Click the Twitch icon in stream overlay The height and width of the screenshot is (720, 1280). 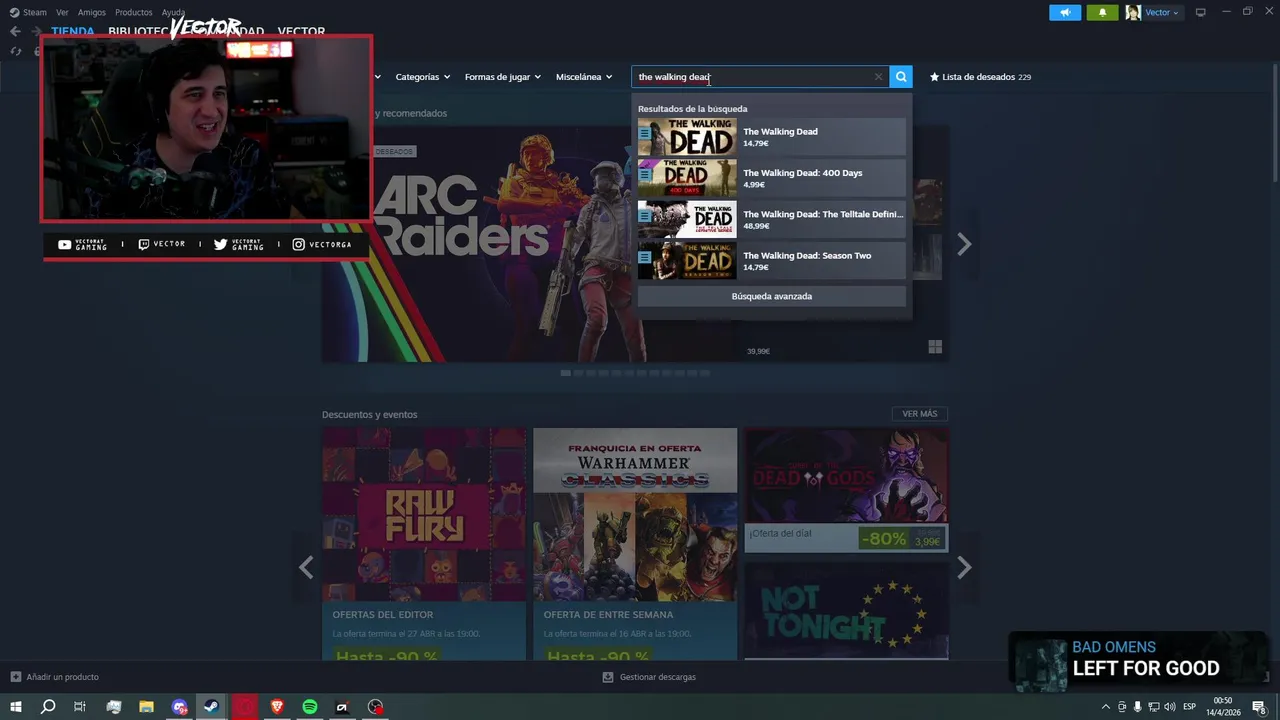point(144,244)
